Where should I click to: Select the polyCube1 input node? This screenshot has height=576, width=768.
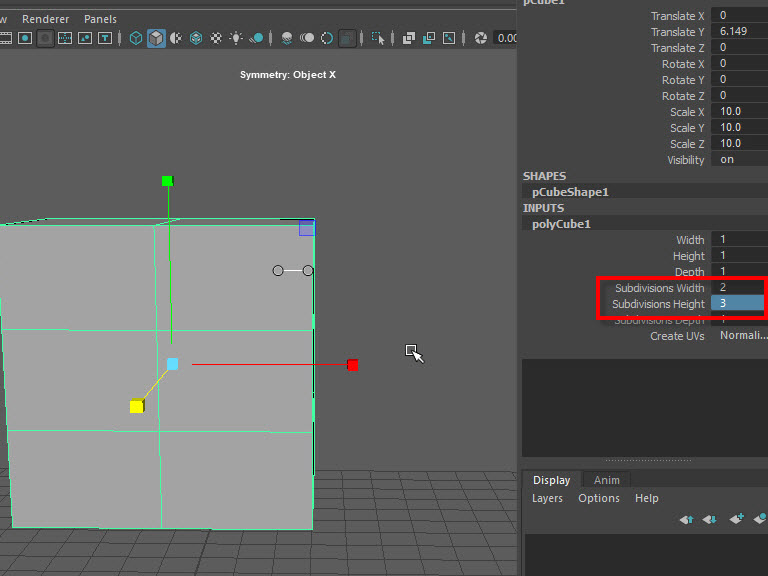561,224
